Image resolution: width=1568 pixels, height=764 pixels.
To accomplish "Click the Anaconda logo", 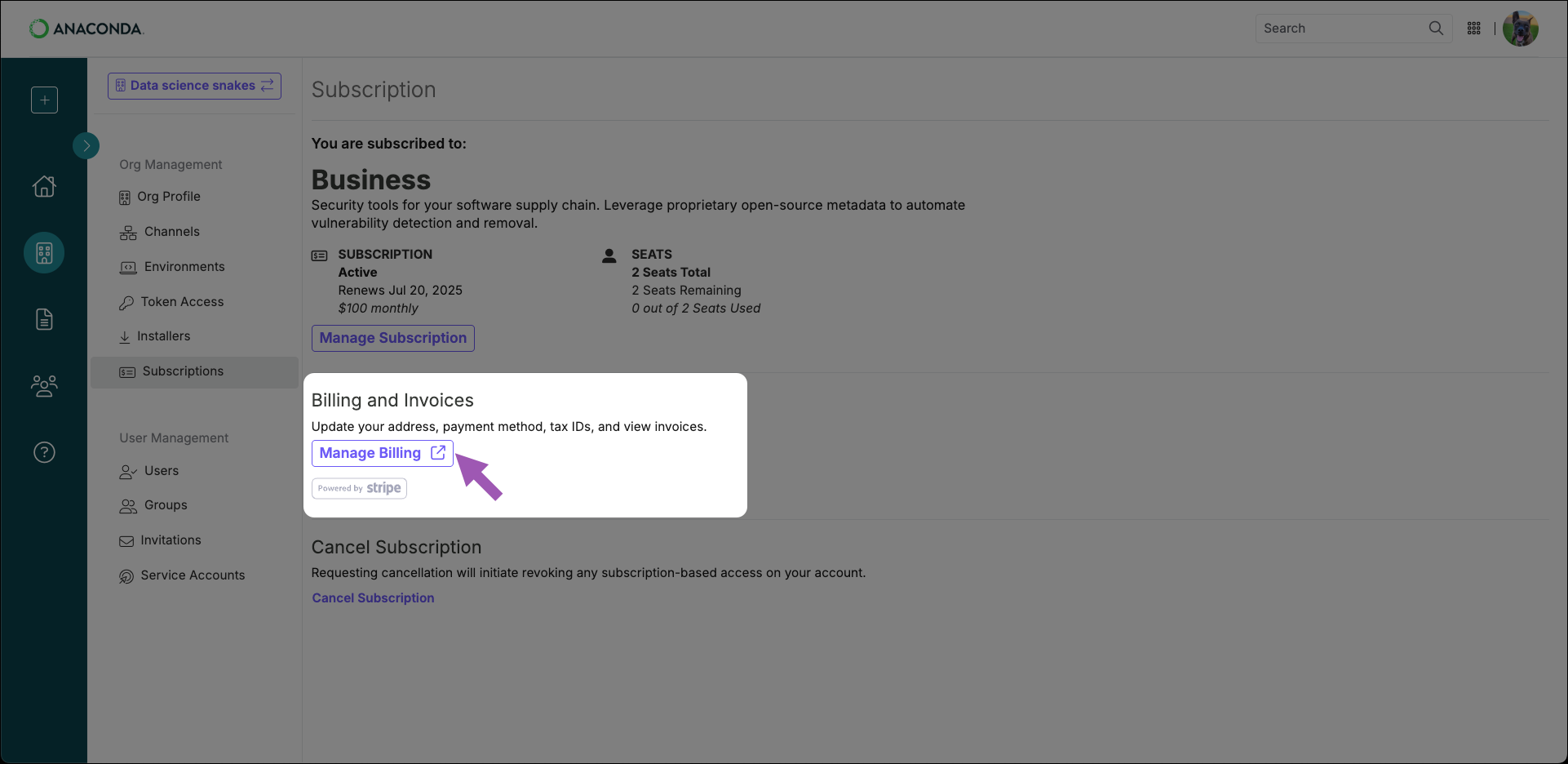I will (86, 28).
